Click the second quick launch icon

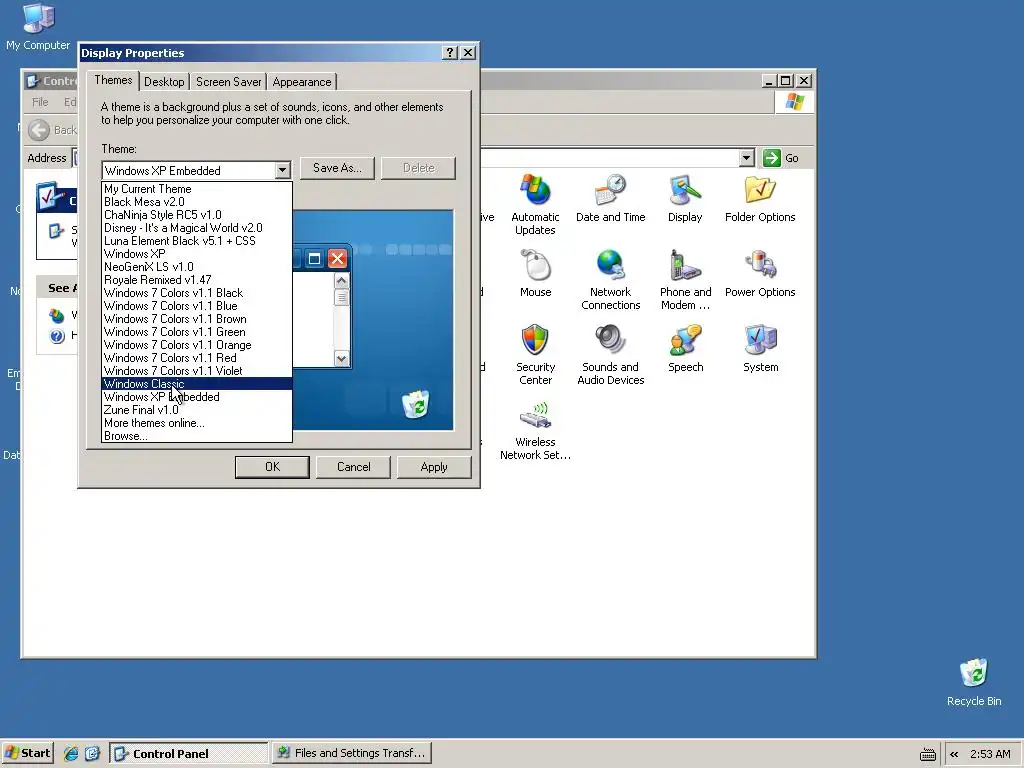(92, 753)
